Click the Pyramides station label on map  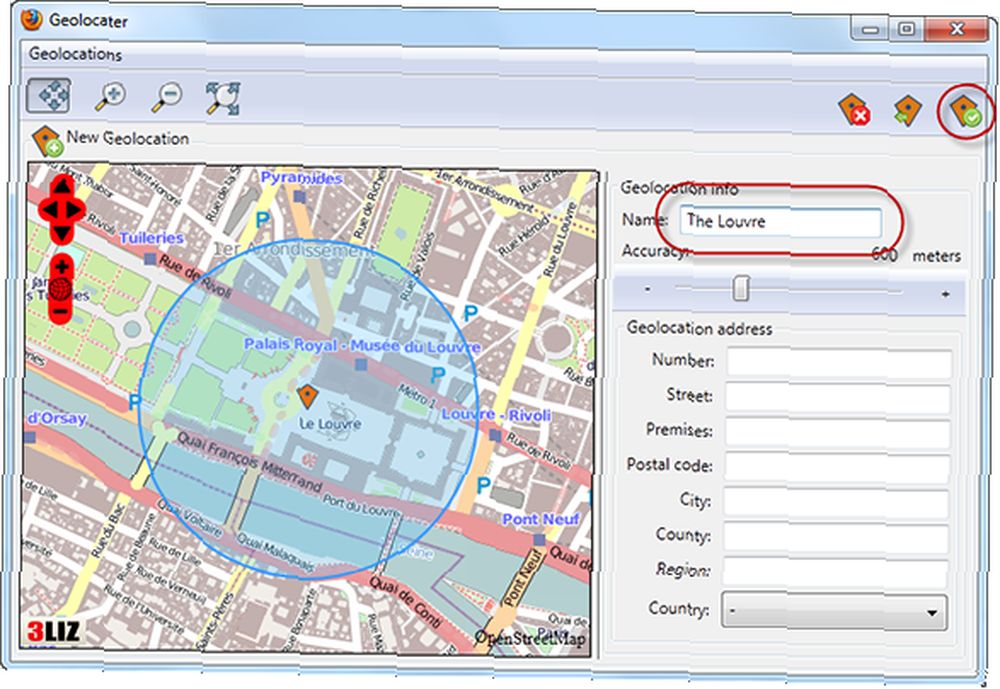click(301, 178)
